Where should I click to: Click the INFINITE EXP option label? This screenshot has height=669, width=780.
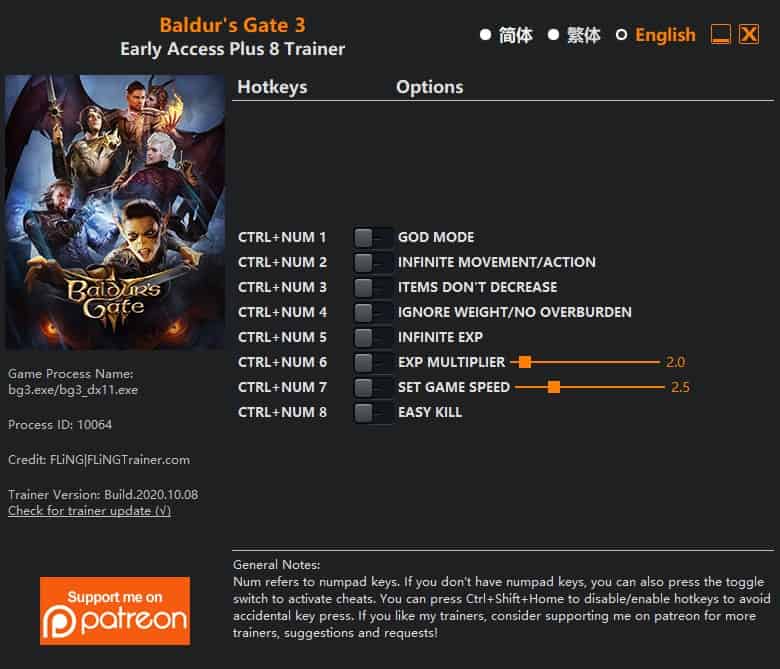440,337
